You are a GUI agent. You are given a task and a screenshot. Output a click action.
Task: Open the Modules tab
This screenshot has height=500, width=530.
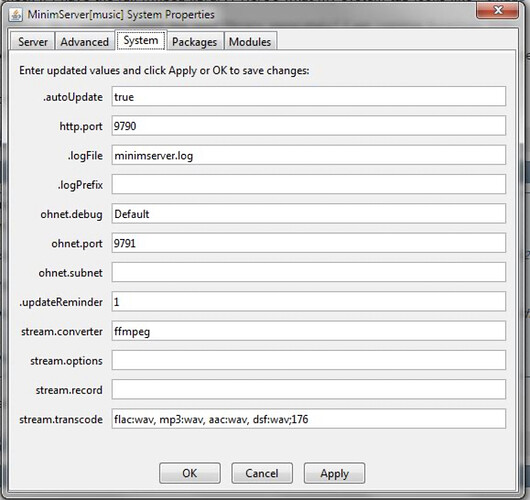click(x=250, y=42)
